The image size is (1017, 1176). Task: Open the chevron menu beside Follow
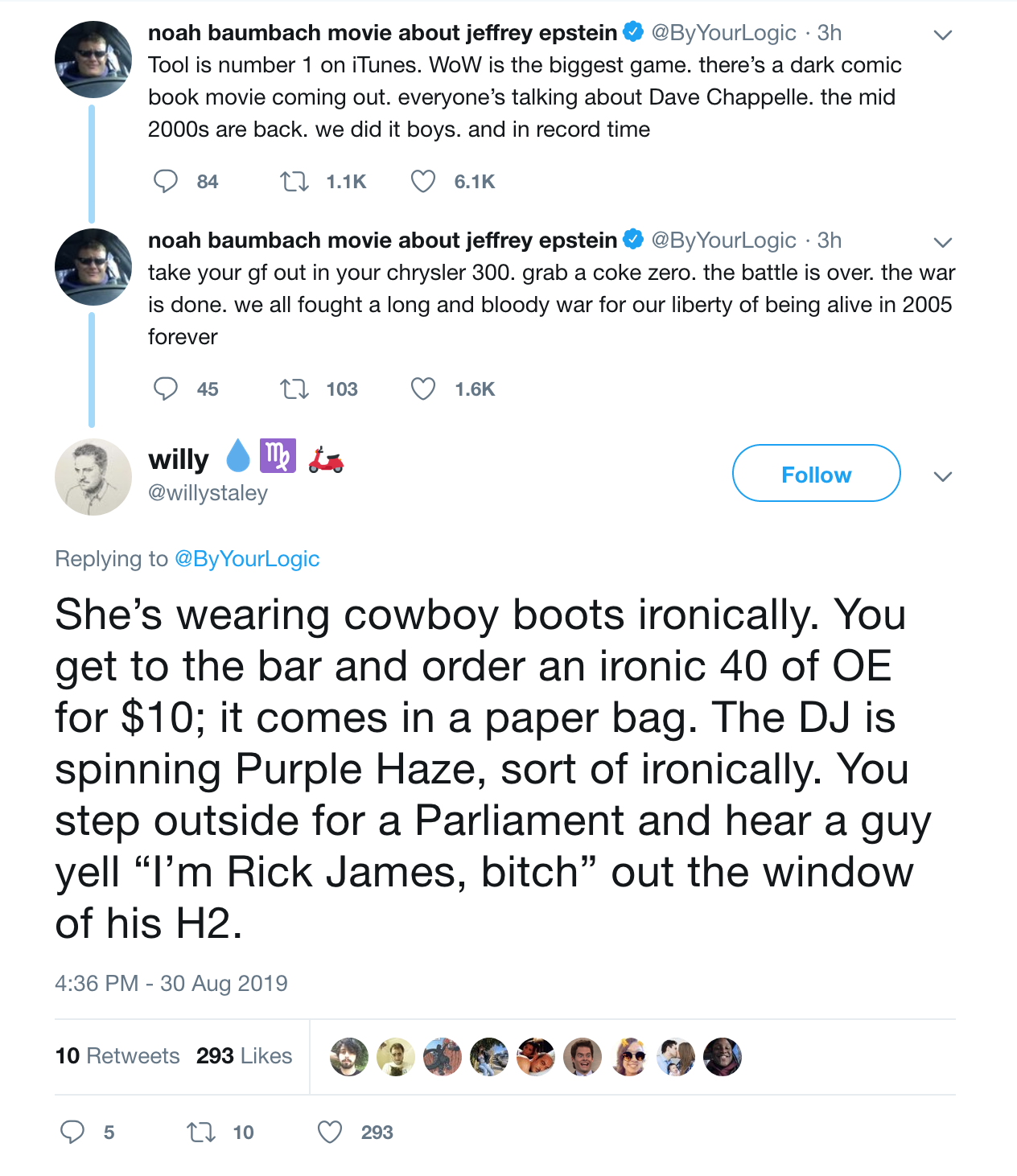(x=943, y=476)
